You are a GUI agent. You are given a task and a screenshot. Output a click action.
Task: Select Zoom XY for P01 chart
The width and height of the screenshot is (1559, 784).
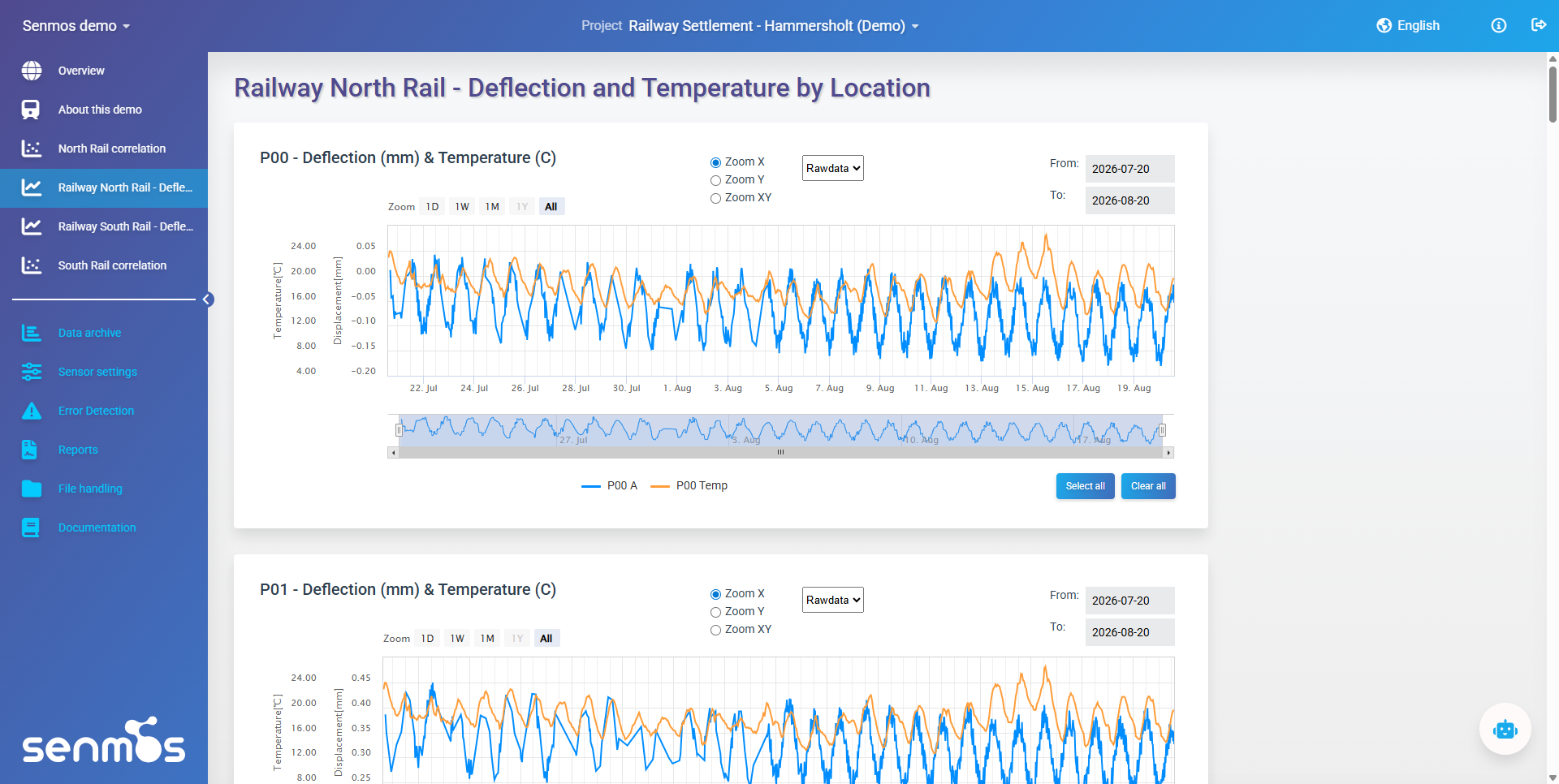(x=715, y=631)
